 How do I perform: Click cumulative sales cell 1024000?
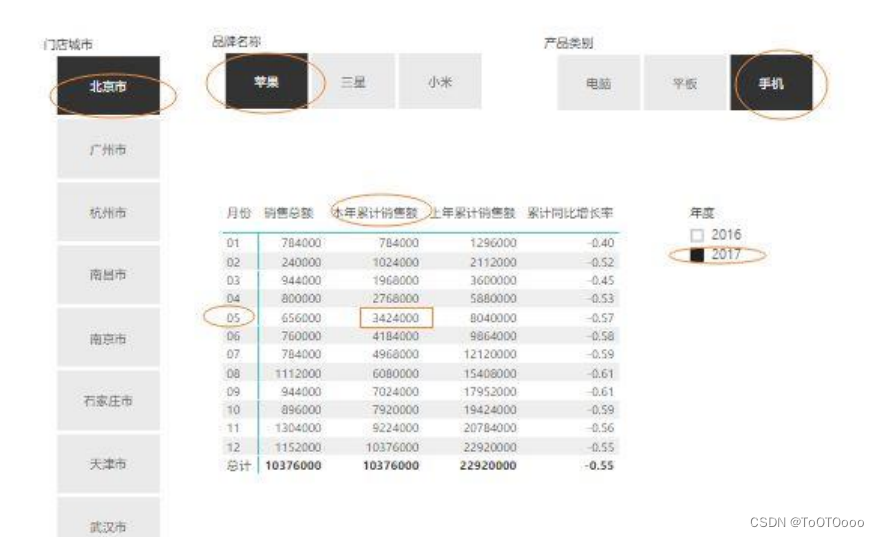(396, 262)
